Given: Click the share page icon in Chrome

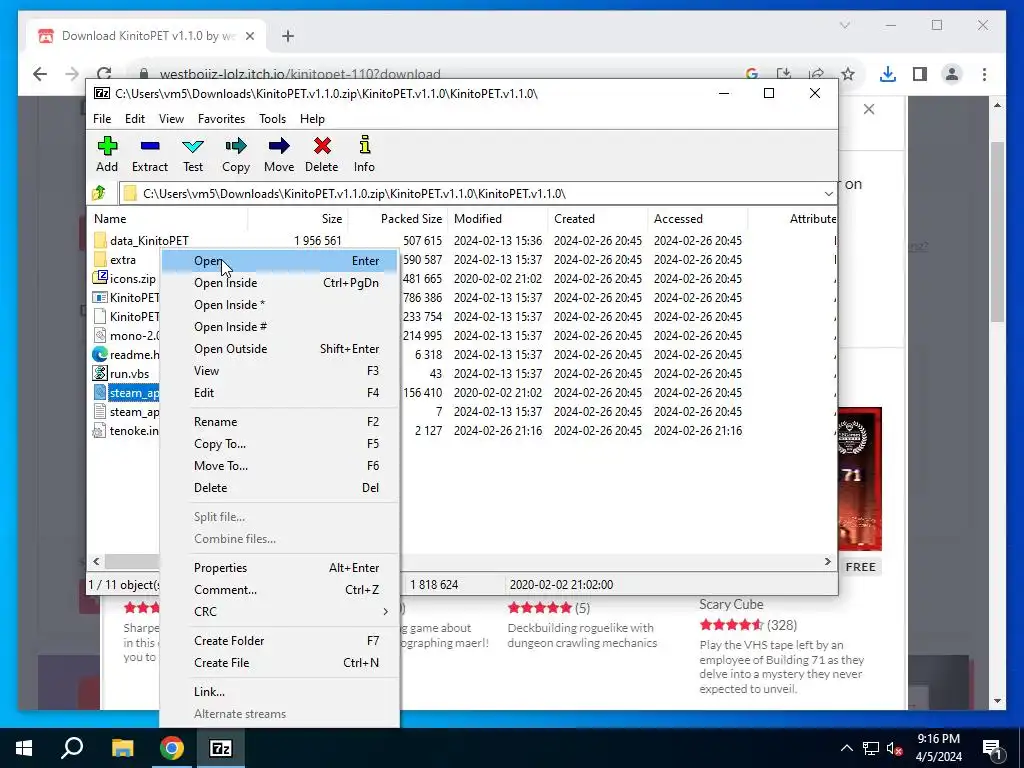Looking at the screenshot, I should (816, 74).
